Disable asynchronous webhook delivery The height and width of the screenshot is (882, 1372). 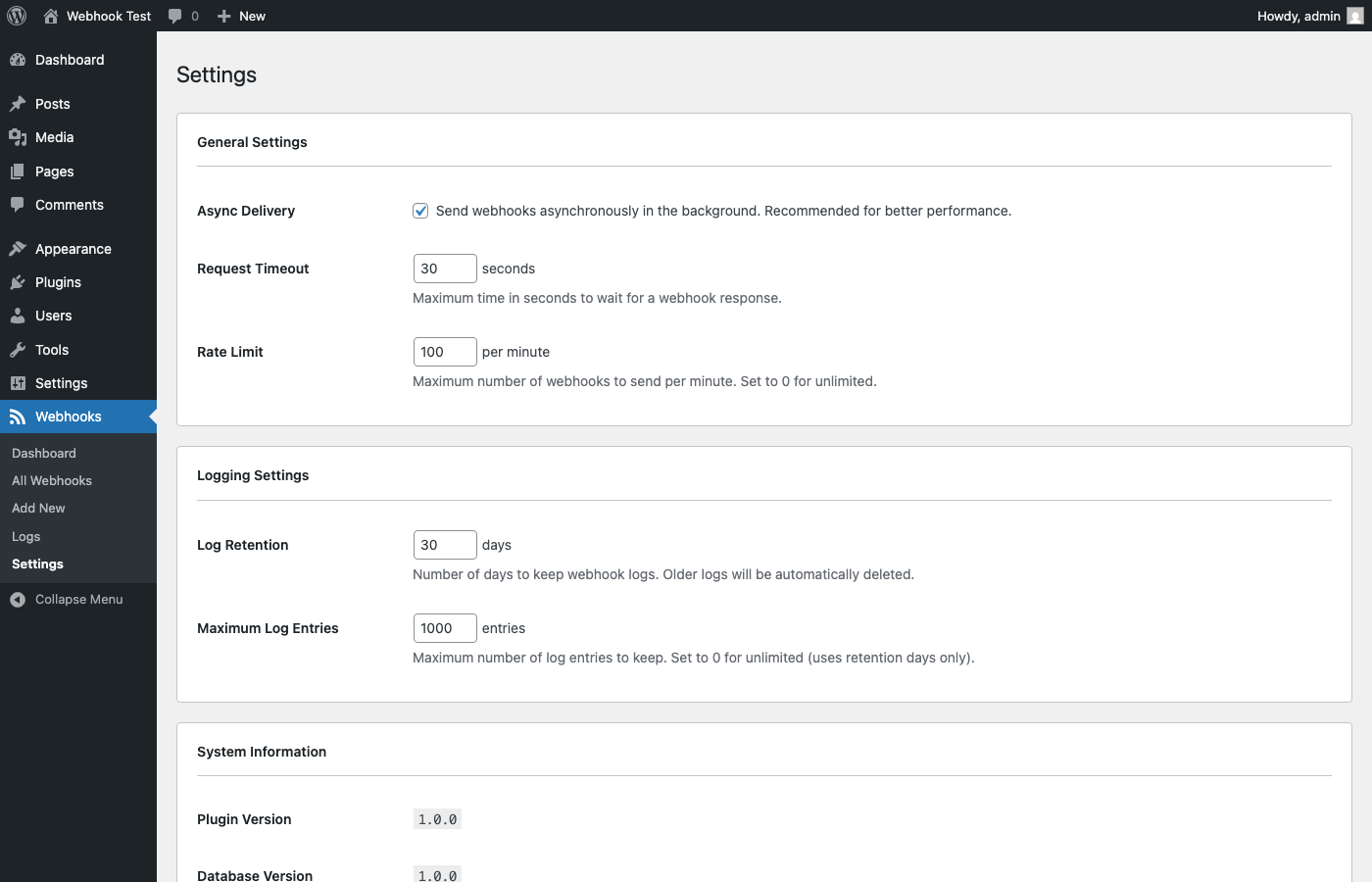pos(419,210)
